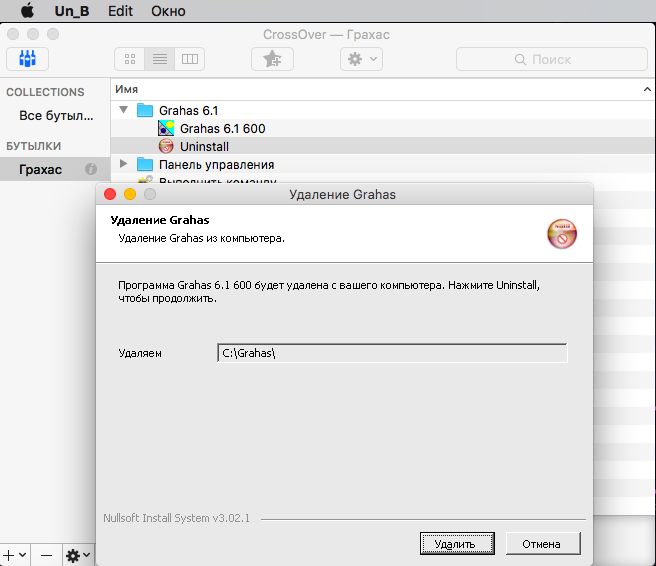Click Панель управления row text
This screenshot has height=566, width=656.
(217, 165)
